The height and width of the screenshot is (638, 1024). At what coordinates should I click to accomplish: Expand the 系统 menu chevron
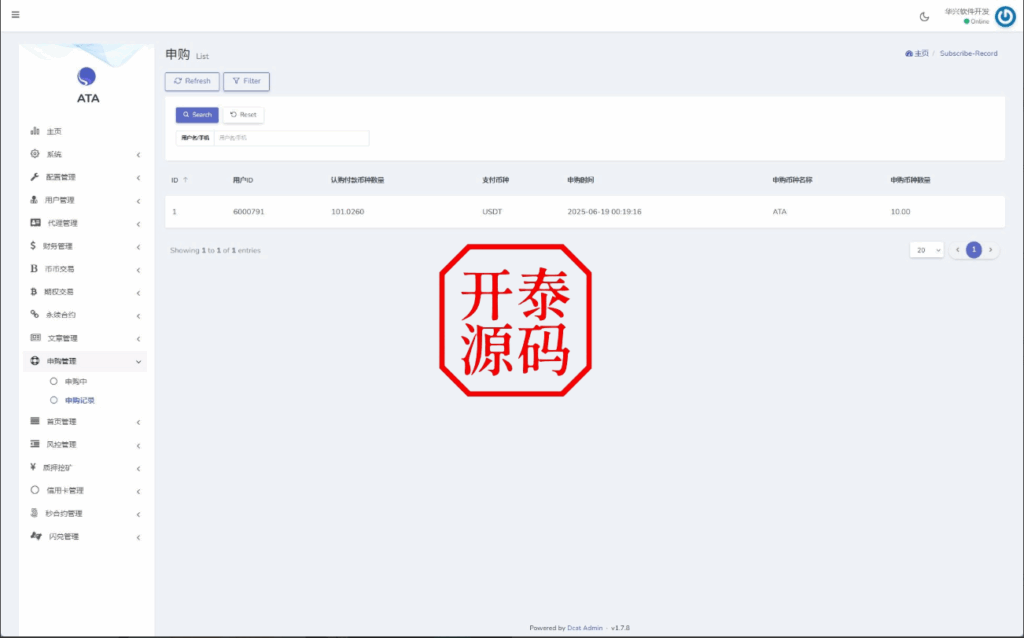pyautogui.click(x=138, y=155)
